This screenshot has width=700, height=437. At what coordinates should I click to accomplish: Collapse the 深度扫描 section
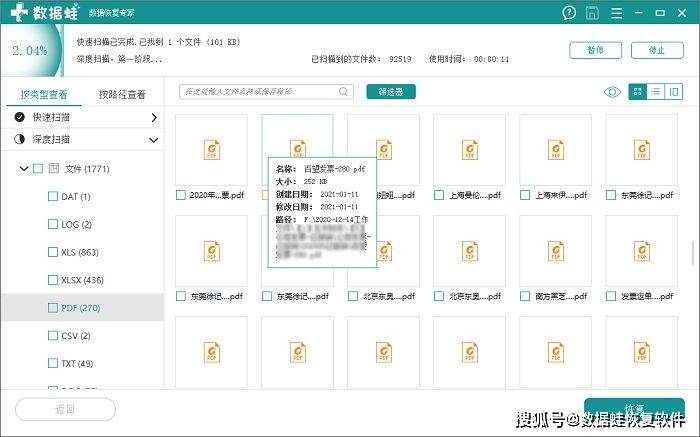point(154,139)
